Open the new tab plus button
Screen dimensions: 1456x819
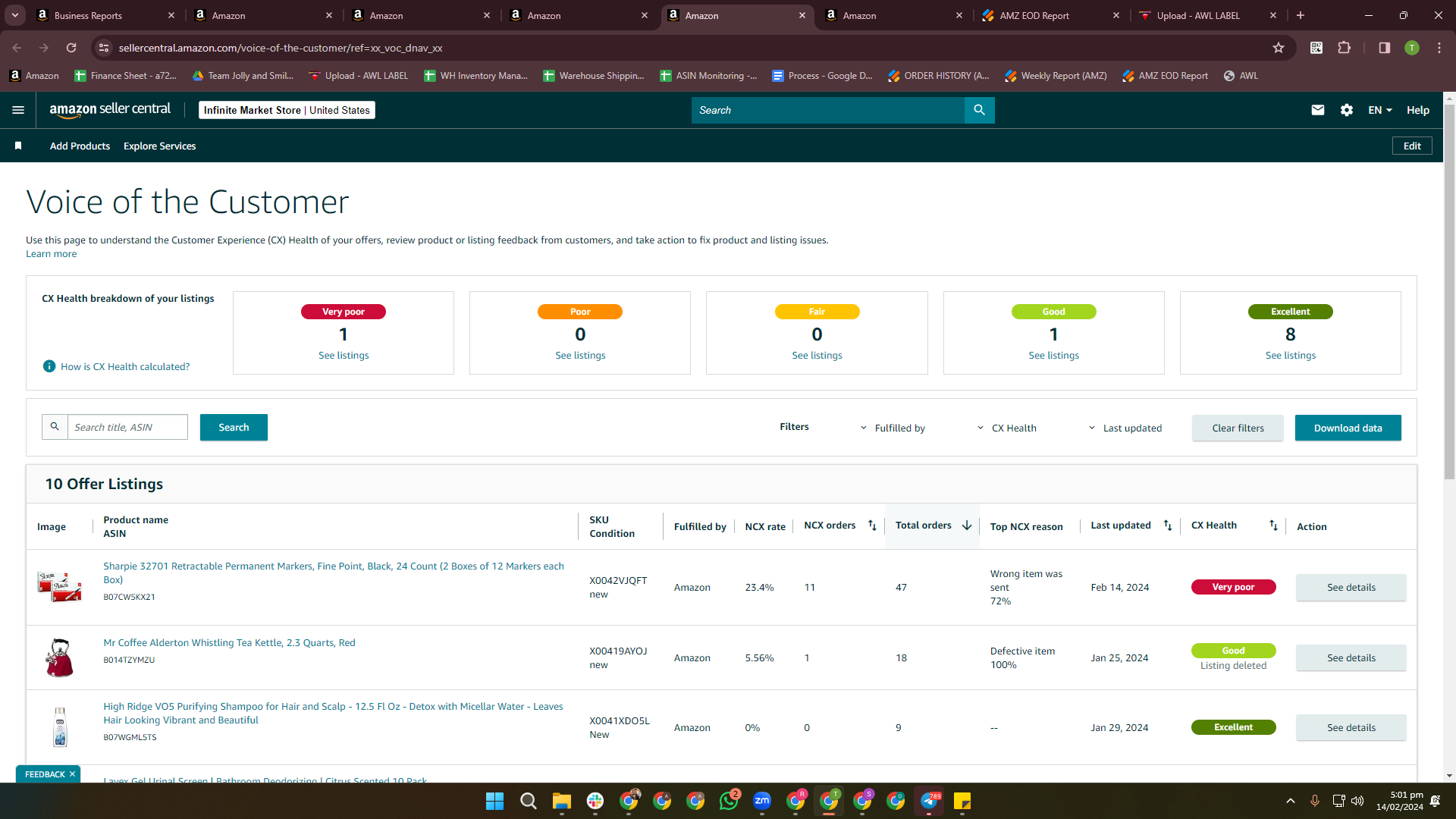[1301, 15]
